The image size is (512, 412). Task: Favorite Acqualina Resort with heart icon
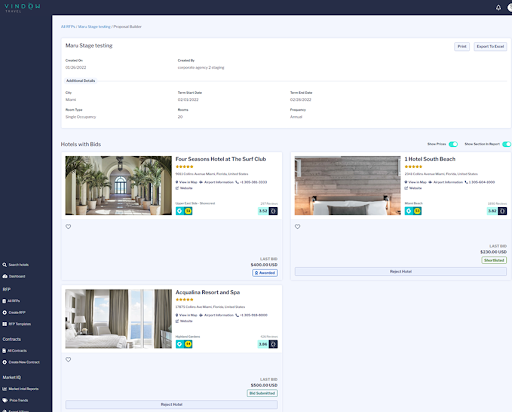coord(68,360)
